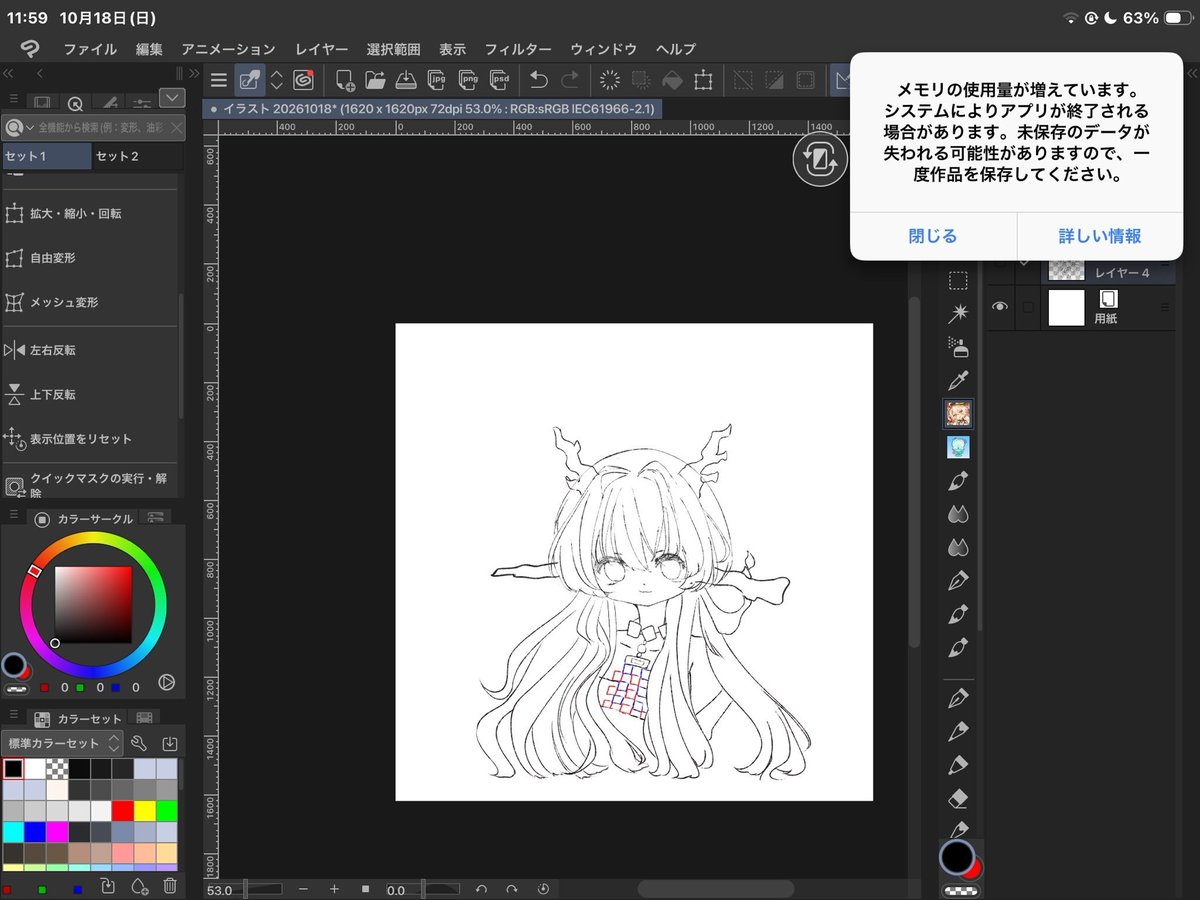Collapse left palette dock double arrow
The height and width of the screenshot is (900, 1200).
coord(8,73)
